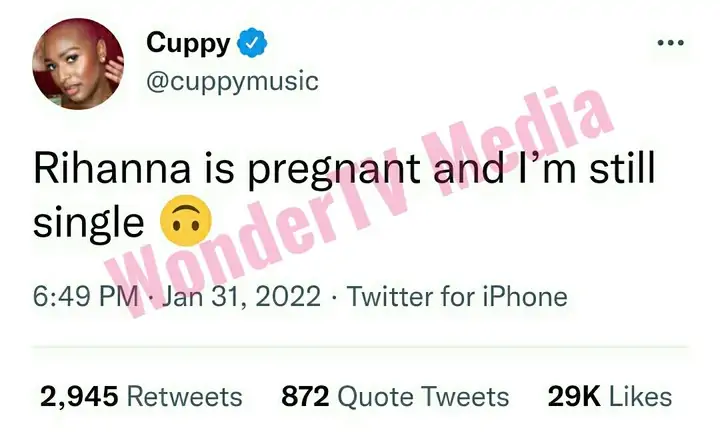720x436 pixels.
Task: Open the three-dot more options menu
Action: point(670,43)
